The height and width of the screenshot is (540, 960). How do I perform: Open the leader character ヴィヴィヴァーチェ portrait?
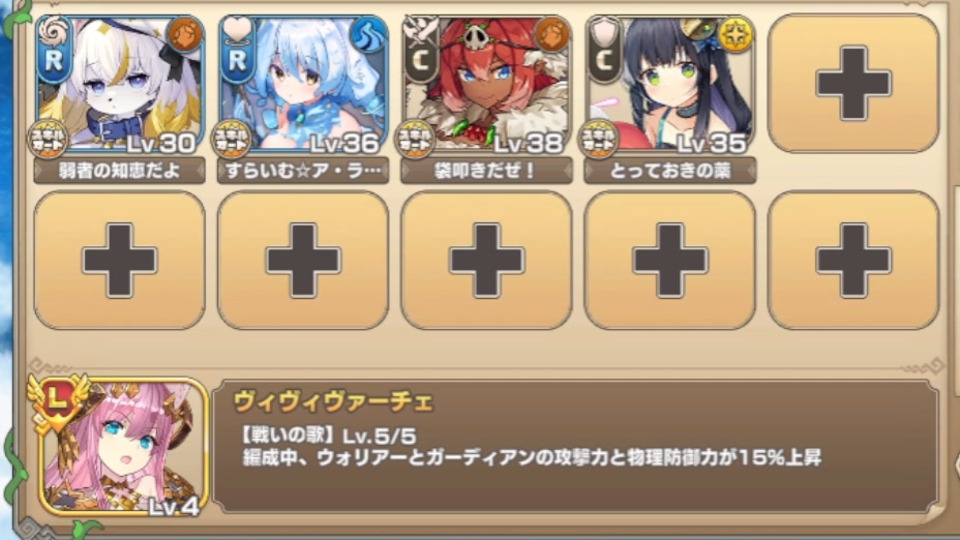(122, 447)
